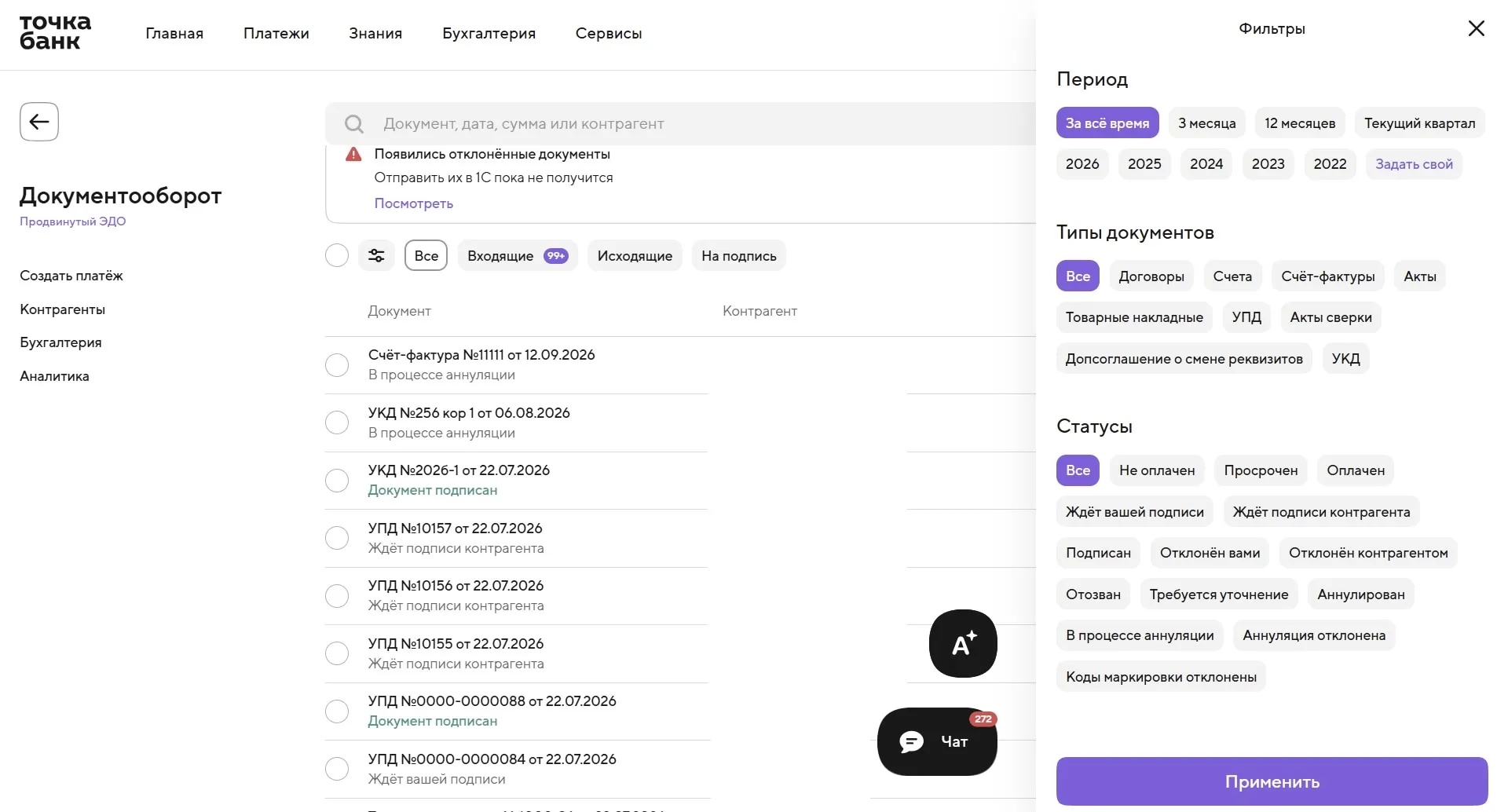
Task: Open the Главная menu
Action: click(174, 33)
